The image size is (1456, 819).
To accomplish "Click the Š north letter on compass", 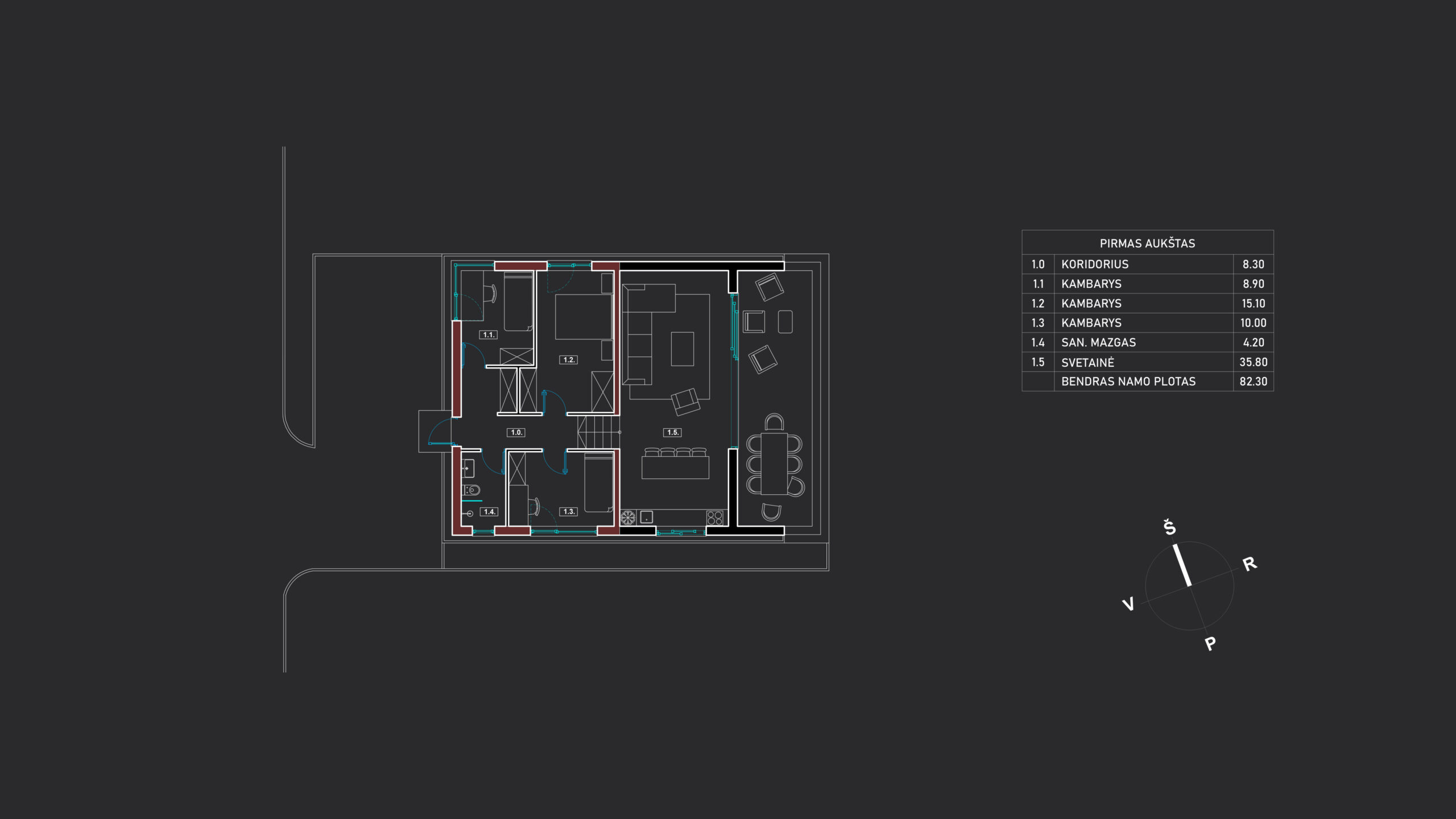I will coord(1169,527).
